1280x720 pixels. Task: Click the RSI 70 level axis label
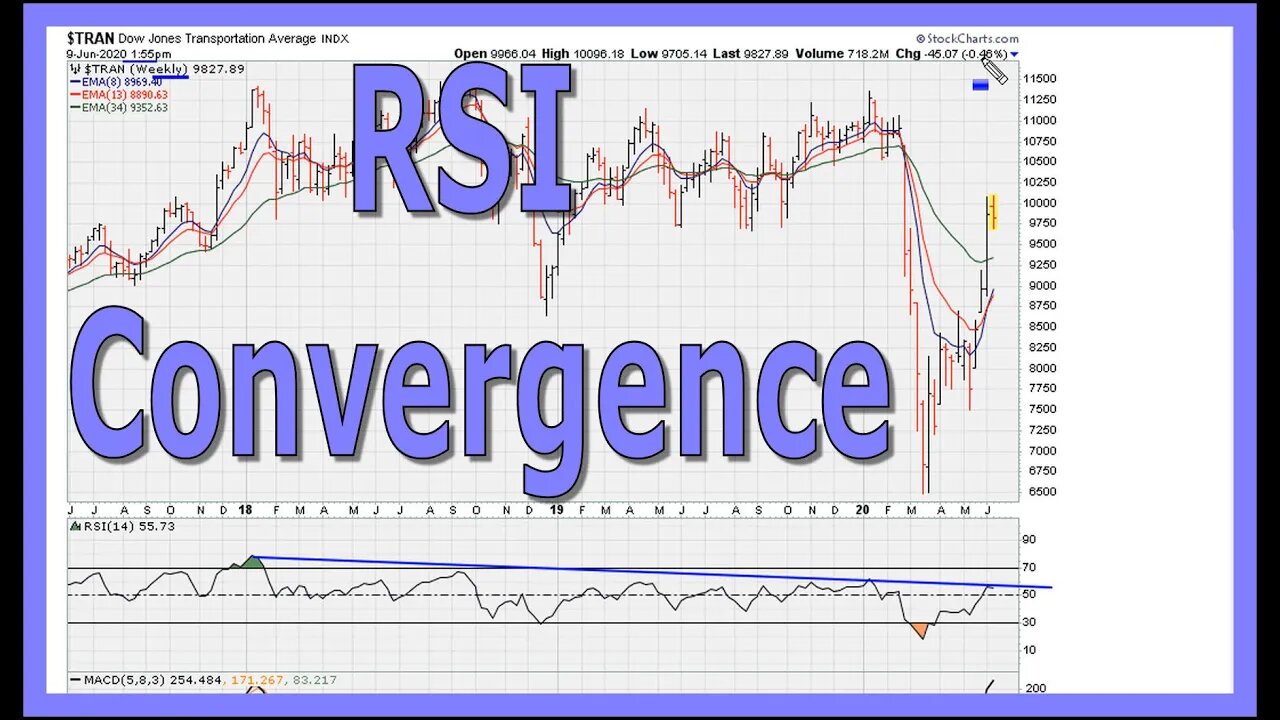pyautogui.click(x=1029, y=568)
